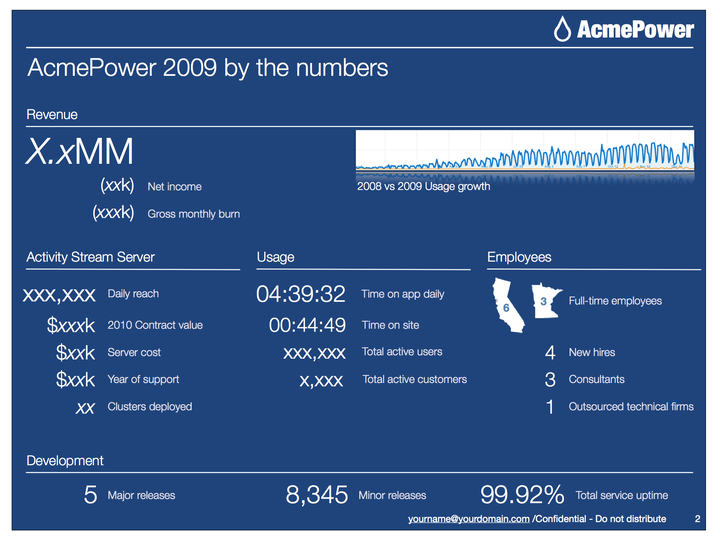
Task: Select the slide title 'AcmePower 2009 by the numbers'
Action: tap(208, 68)
